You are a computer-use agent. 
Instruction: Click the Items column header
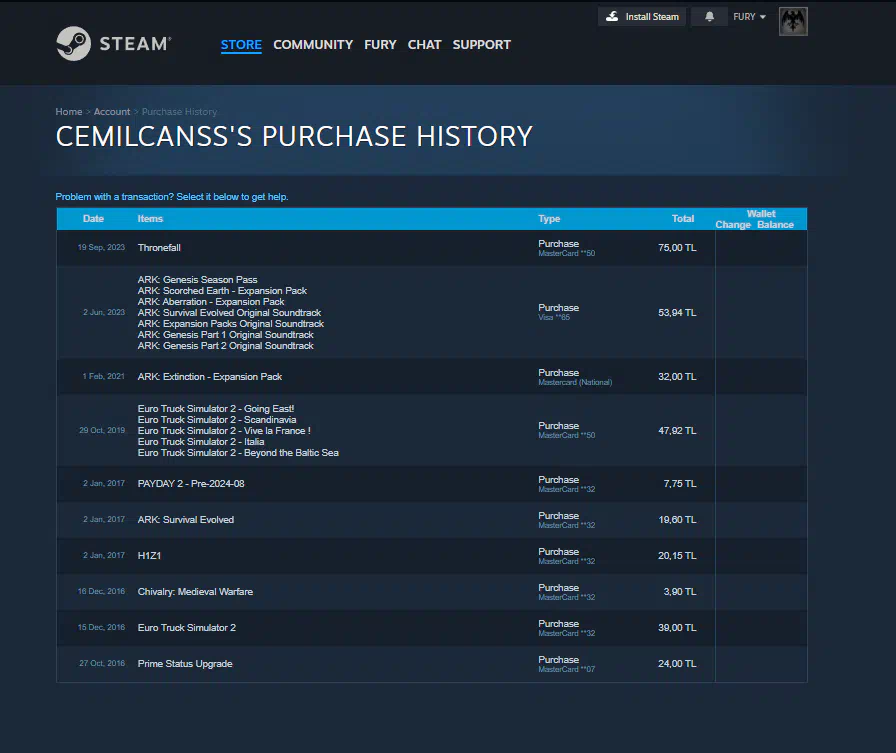point(150,219)
